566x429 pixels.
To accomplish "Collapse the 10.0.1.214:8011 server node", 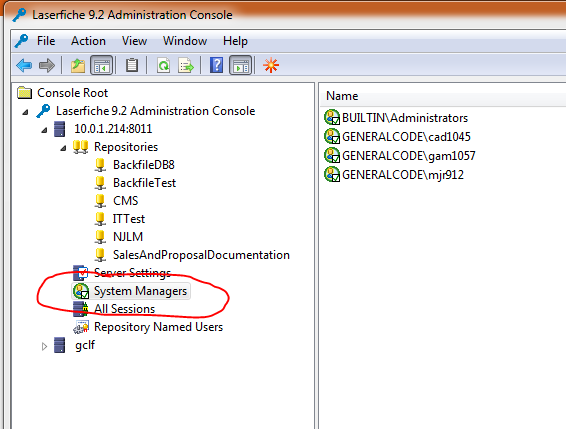I will [x=44, y=130].
